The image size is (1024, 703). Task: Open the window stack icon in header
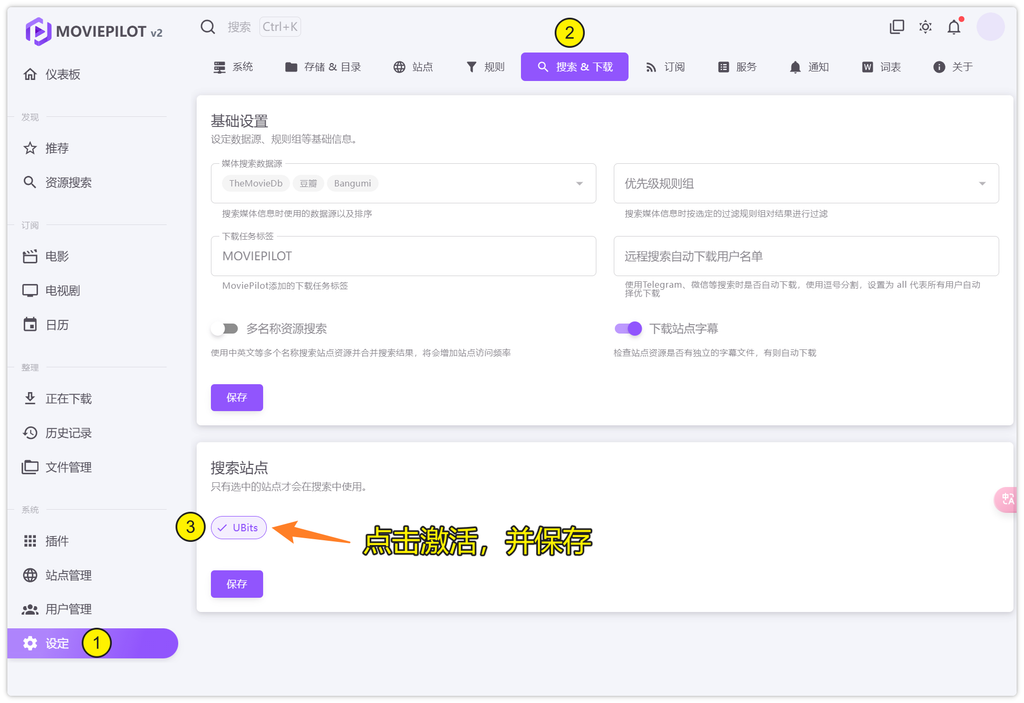(x=897, y=27)
